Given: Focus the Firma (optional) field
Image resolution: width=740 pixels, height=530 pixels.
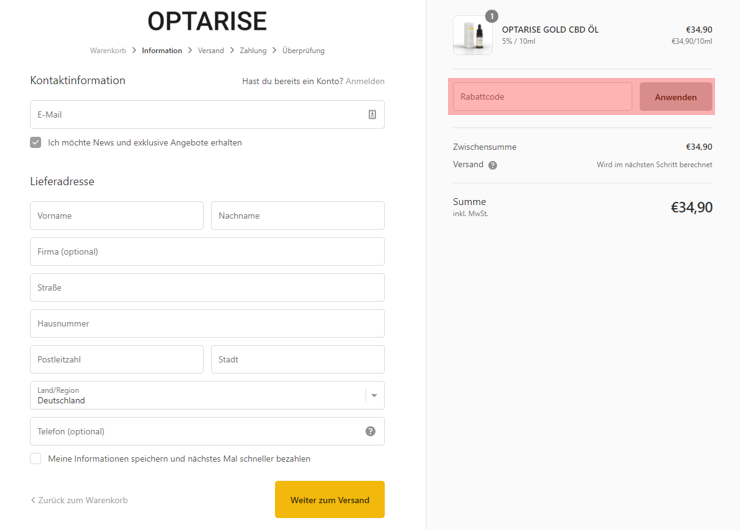Looking at the screenshot, I should [x=207, y=252].
